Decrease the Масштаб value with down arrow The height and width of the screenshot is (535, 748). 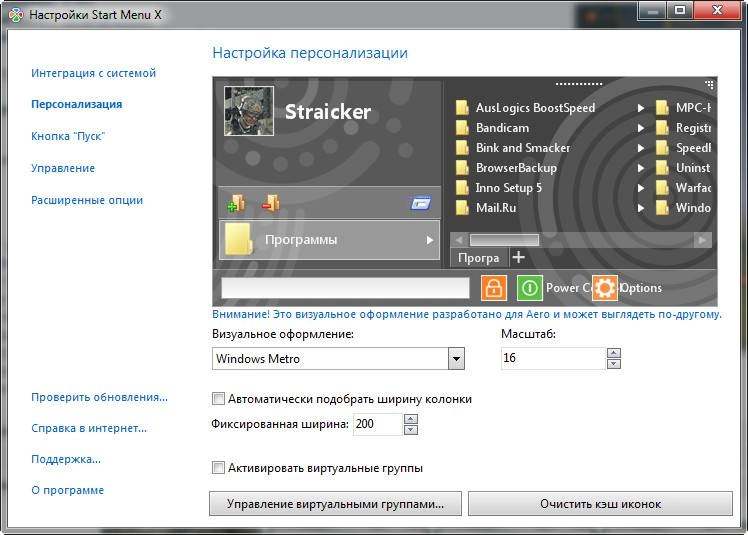point(614,364)
